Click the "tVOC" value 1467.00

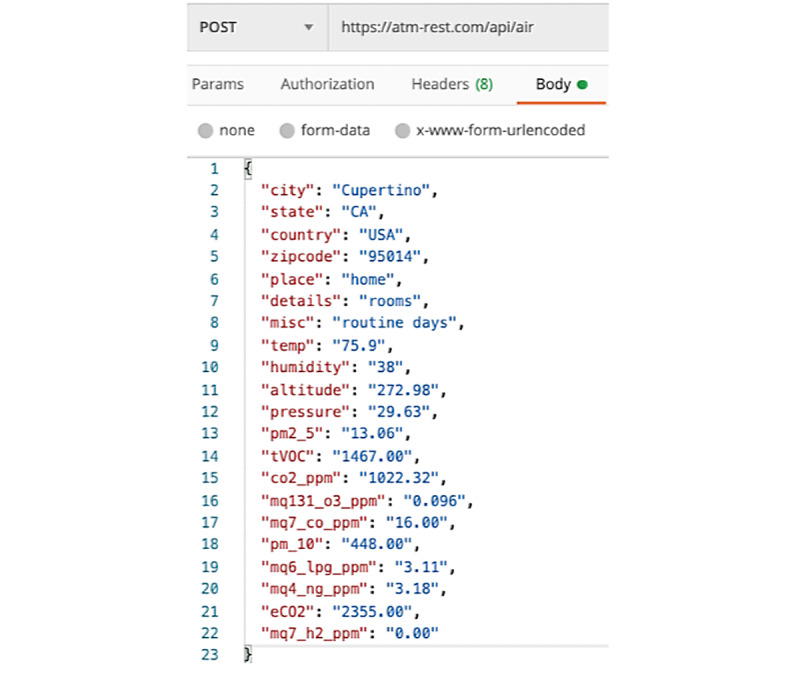point(372,456)
